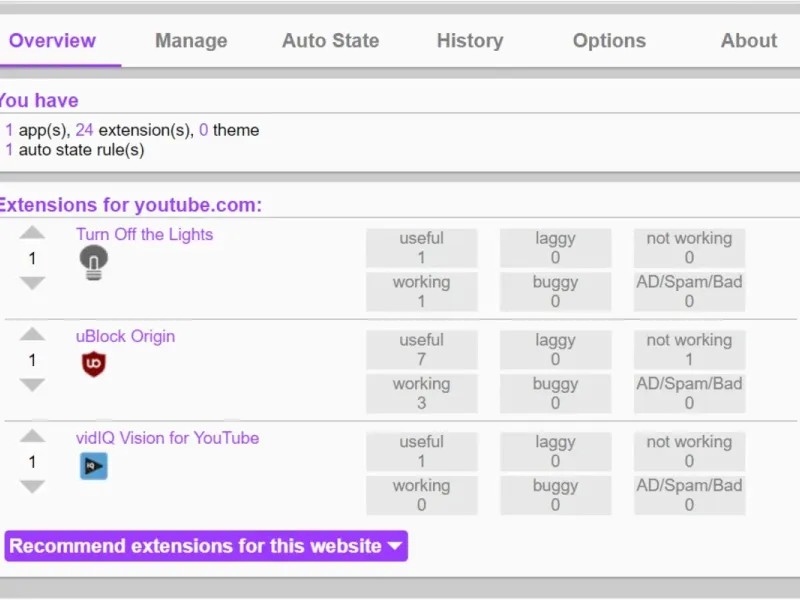800x600 pixels.
Task: Downvote the Turn Off the Lights extension
Action: coord(33,283)
